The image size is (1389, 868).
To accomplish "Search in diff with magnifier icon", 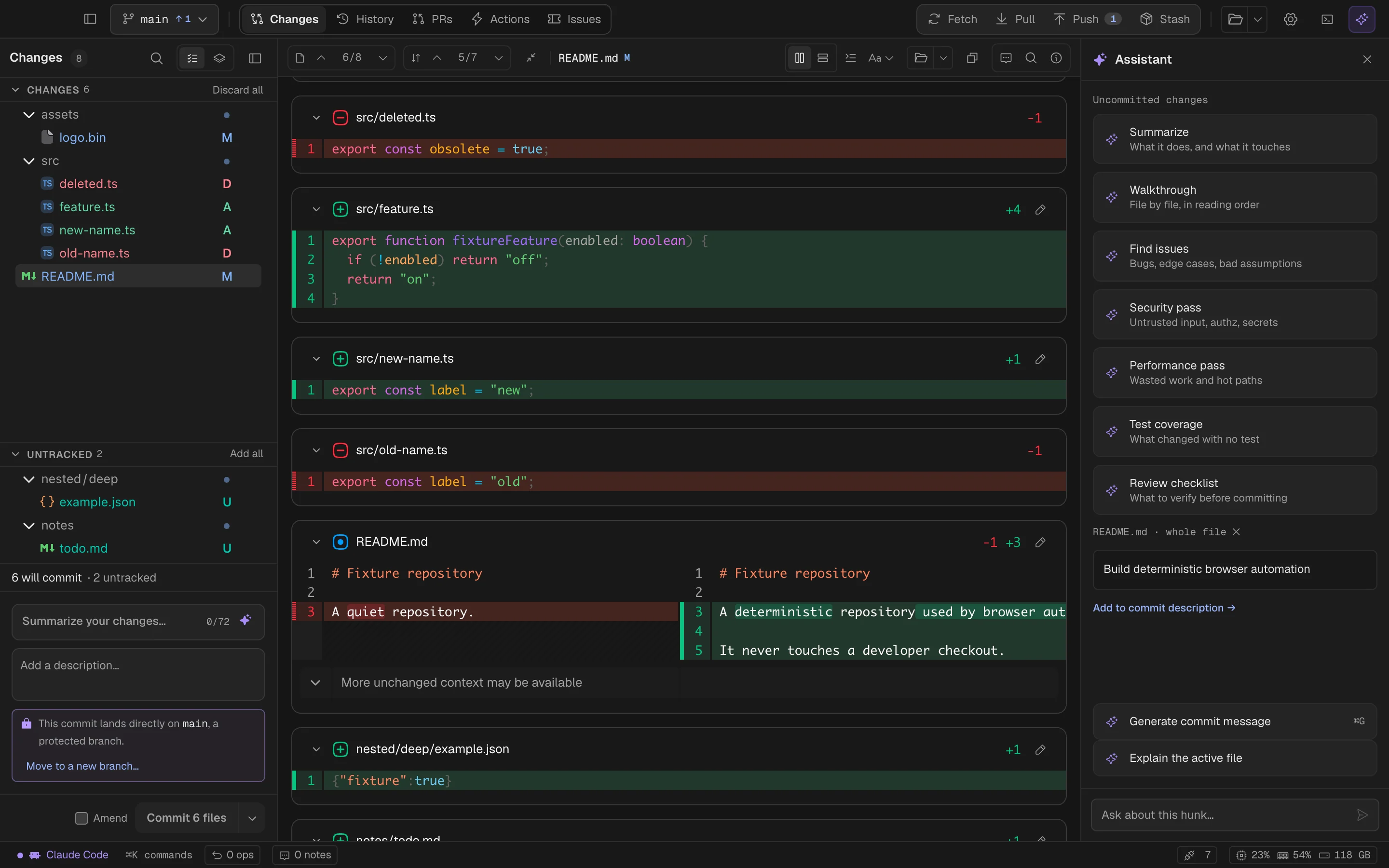I will [1031, 57].
